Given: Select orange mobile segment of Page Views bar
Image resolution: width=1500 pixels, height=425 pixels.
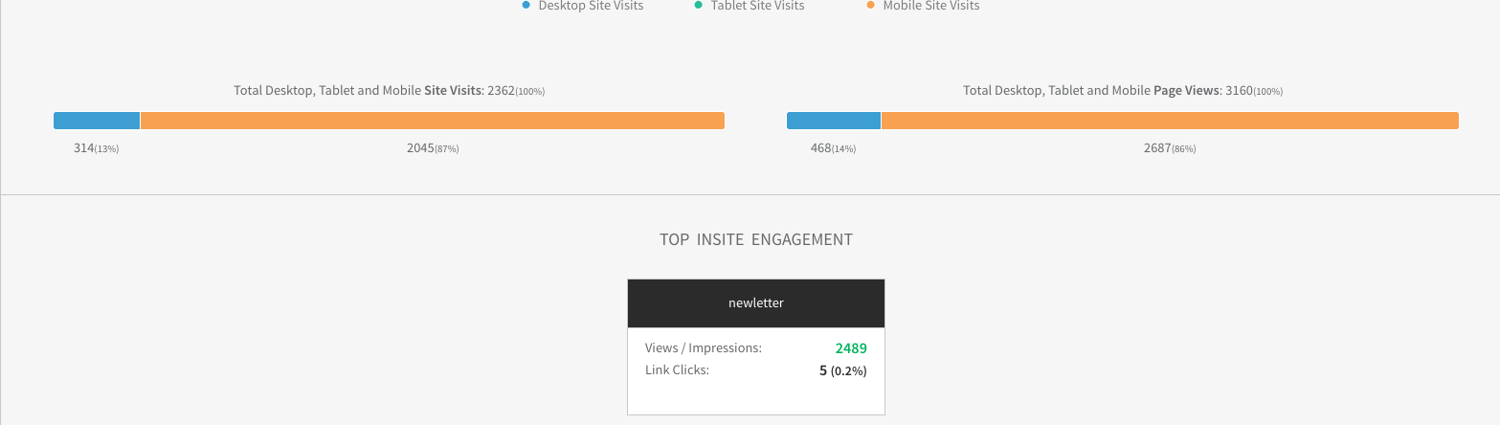Looking at the screenshot, I should click(x=1169, y=121).
